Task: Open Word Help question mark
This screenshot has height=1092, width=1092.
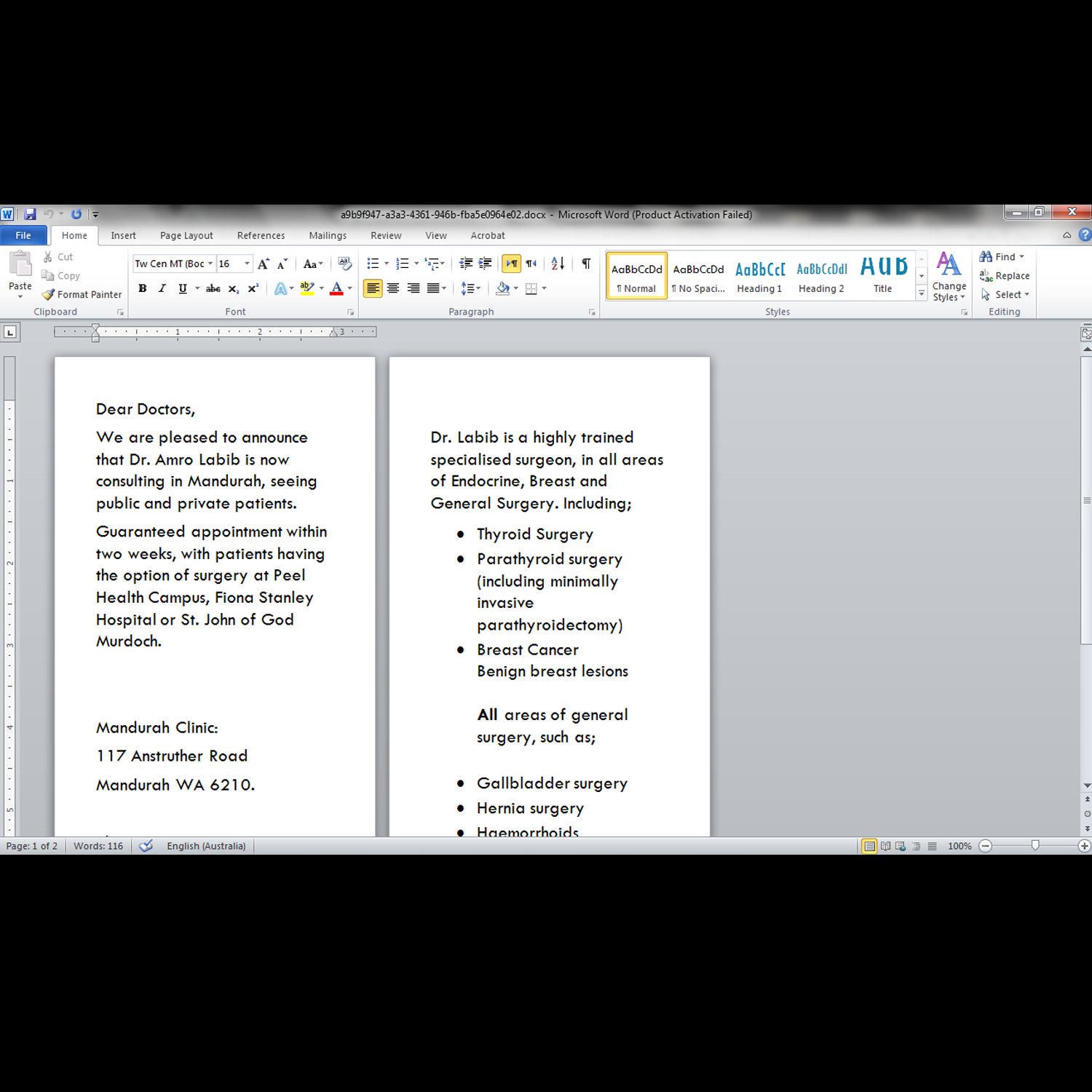Action: (x=1085, y=235)
